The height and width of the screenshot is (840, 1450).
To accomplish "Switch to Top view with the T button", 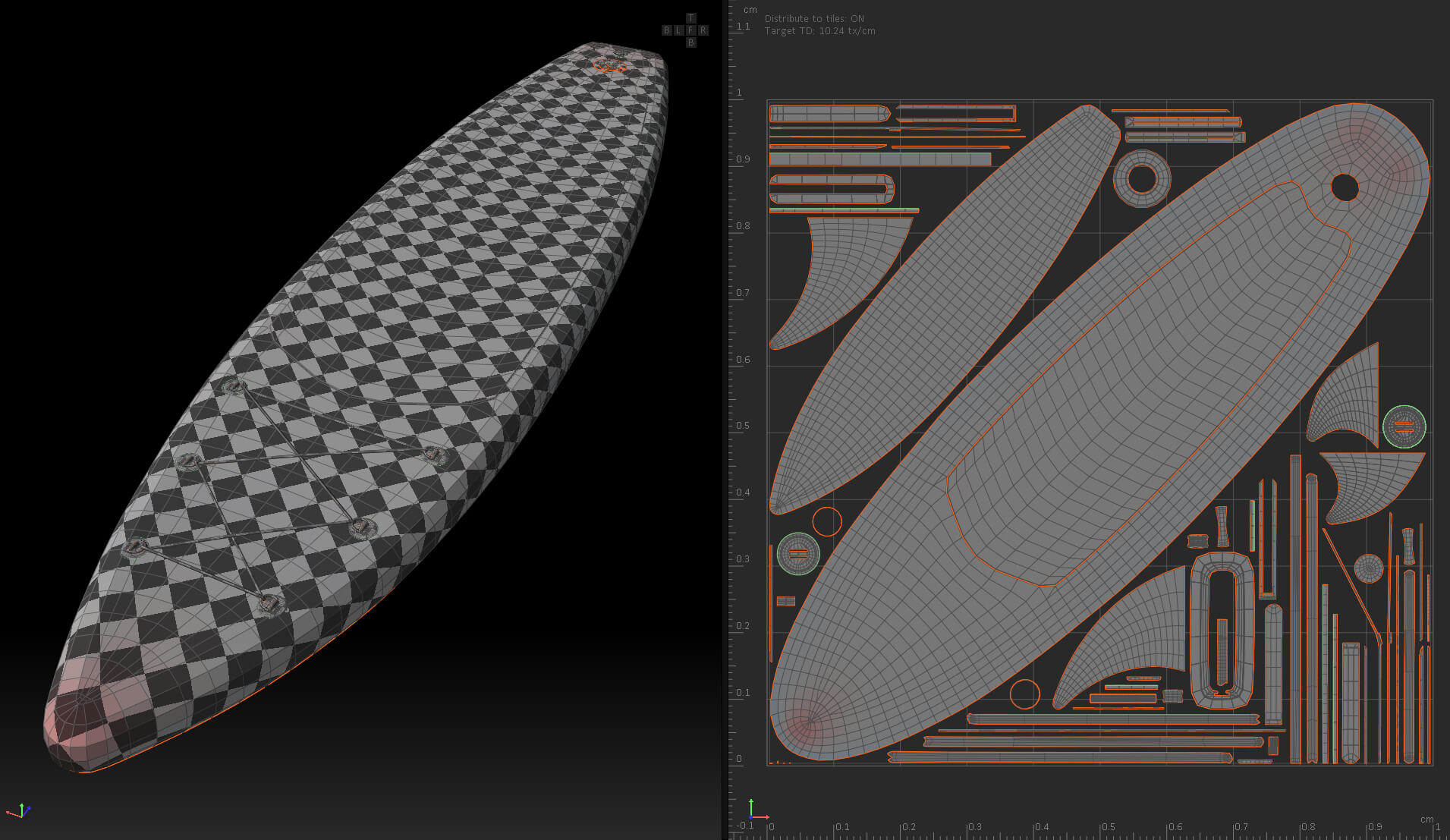I will point(690,18).
